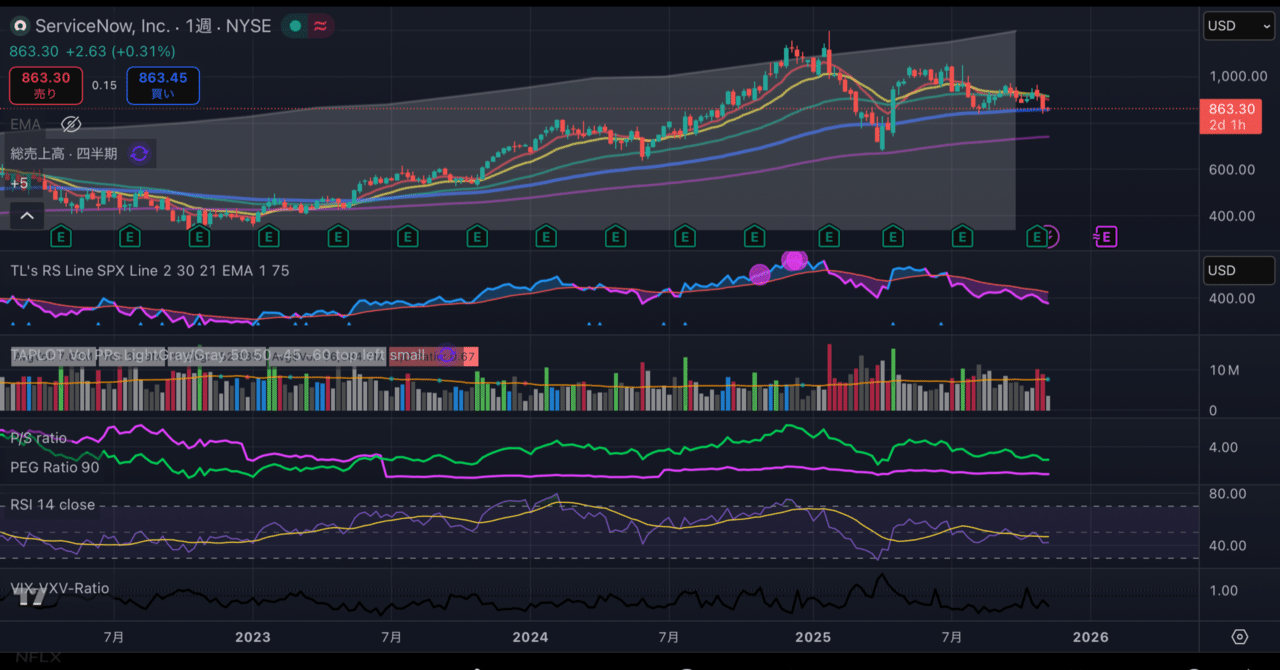Click the refresh icon in TAPLOT Vol legend
This screenshot has width=1280, height=670.
448,355
